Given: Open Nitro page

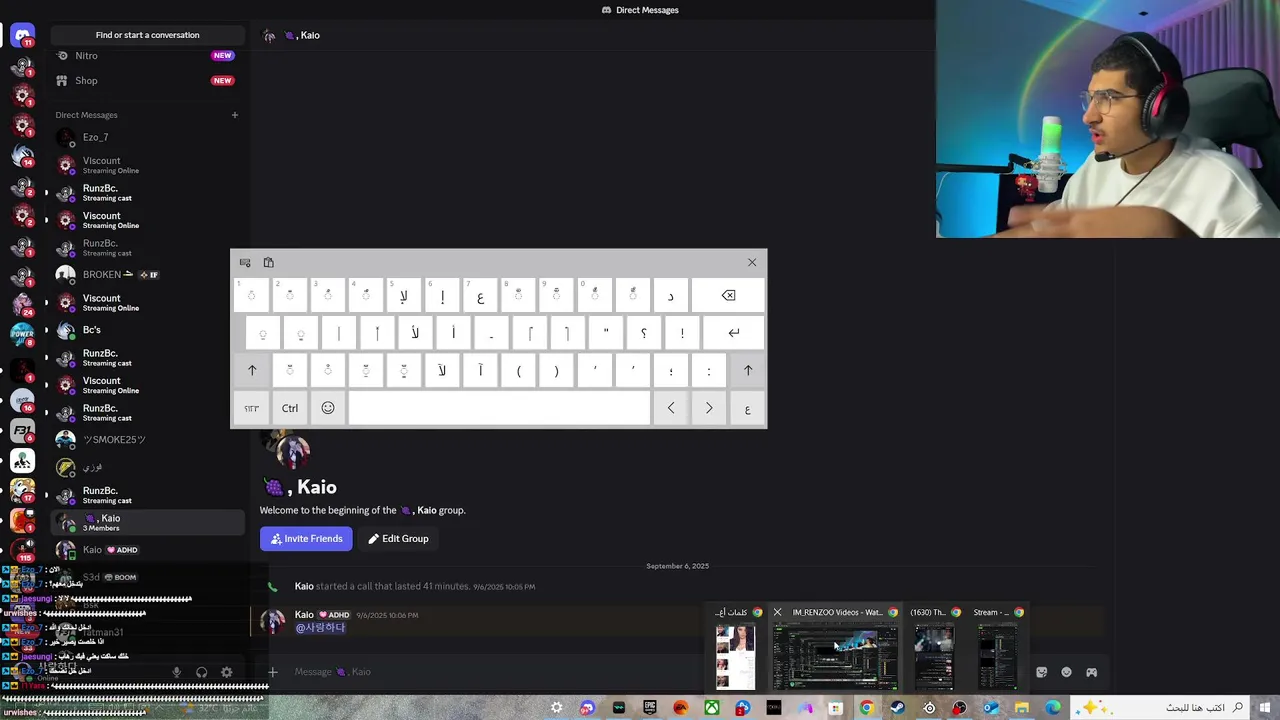Looking at the screenshot, I should 147,56.
